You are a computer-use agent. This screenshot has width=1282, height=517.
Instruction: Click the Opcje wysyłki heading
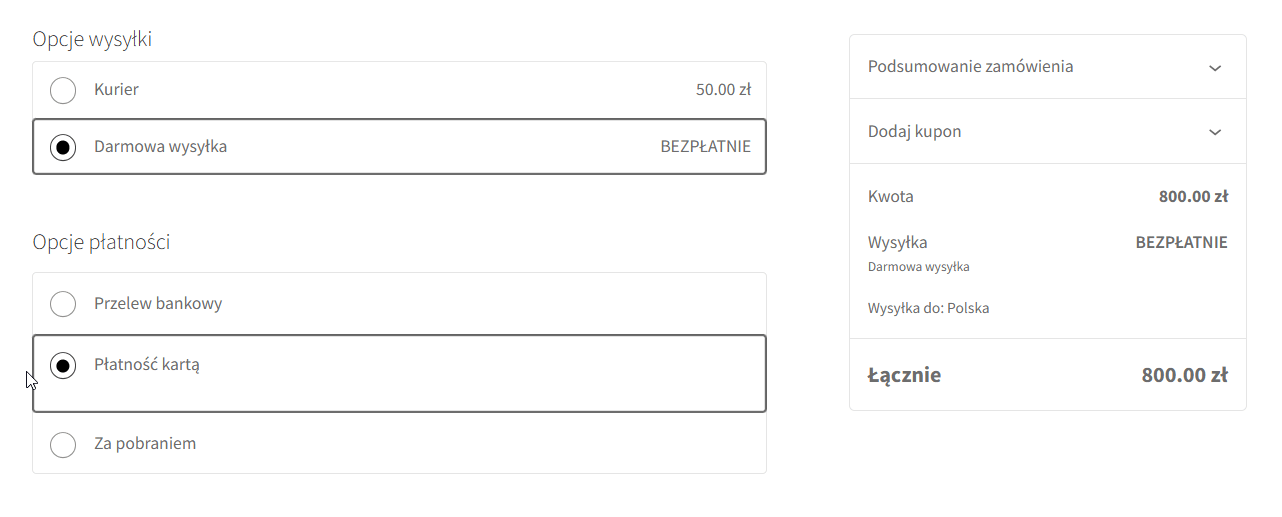click(92, 39)
